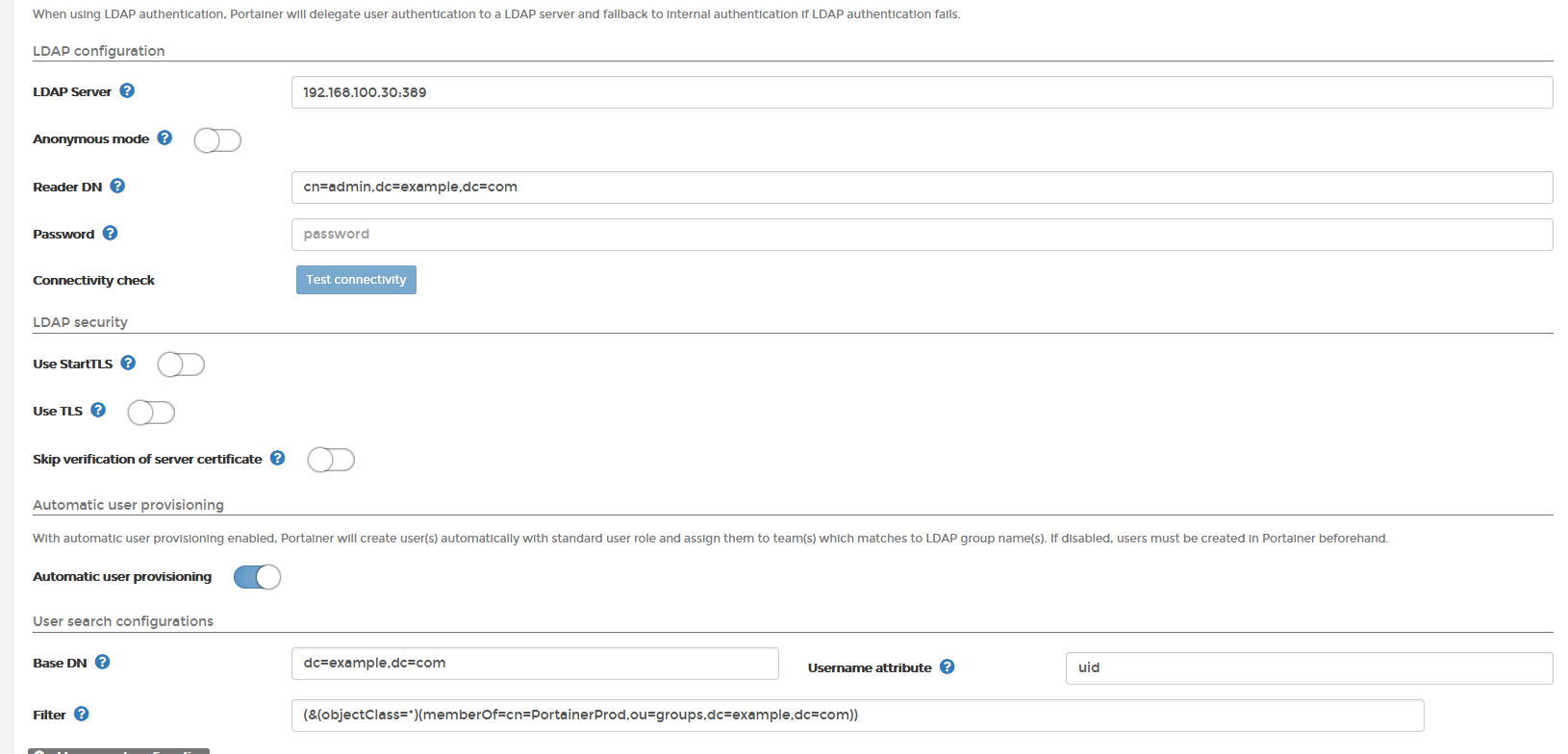Screen dimensions: 1568x754
Task: Click the Filter question mark icon
Action: coord(81,714)
